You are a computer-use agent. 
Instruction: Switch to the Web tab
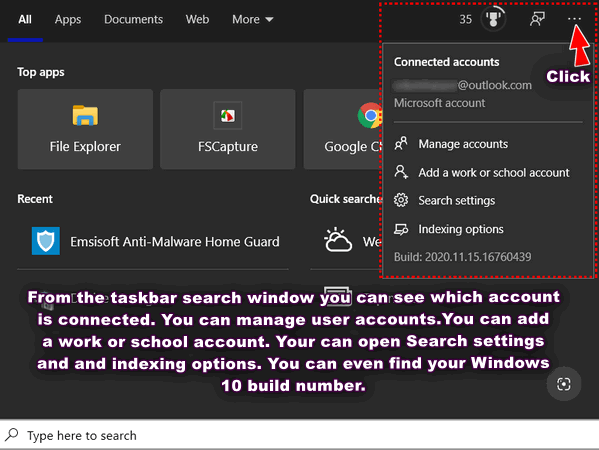197,19
